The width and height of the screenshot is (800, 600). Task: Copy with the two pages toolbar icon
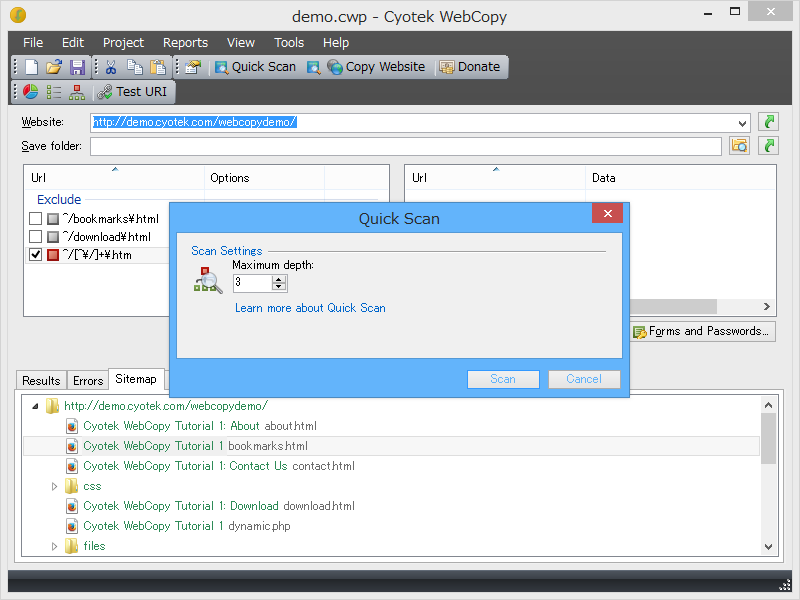[x=135, y=67]
